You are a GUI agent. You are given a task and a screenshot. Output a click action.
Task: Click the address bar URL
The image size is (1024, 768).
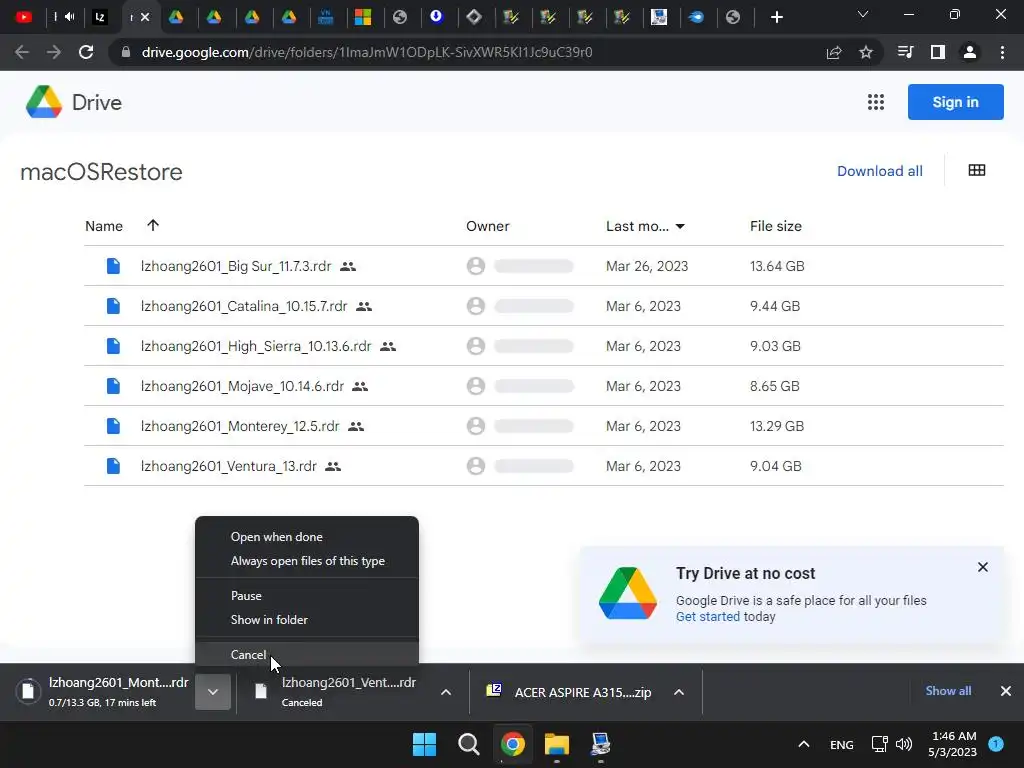click(x=367, y=52)
